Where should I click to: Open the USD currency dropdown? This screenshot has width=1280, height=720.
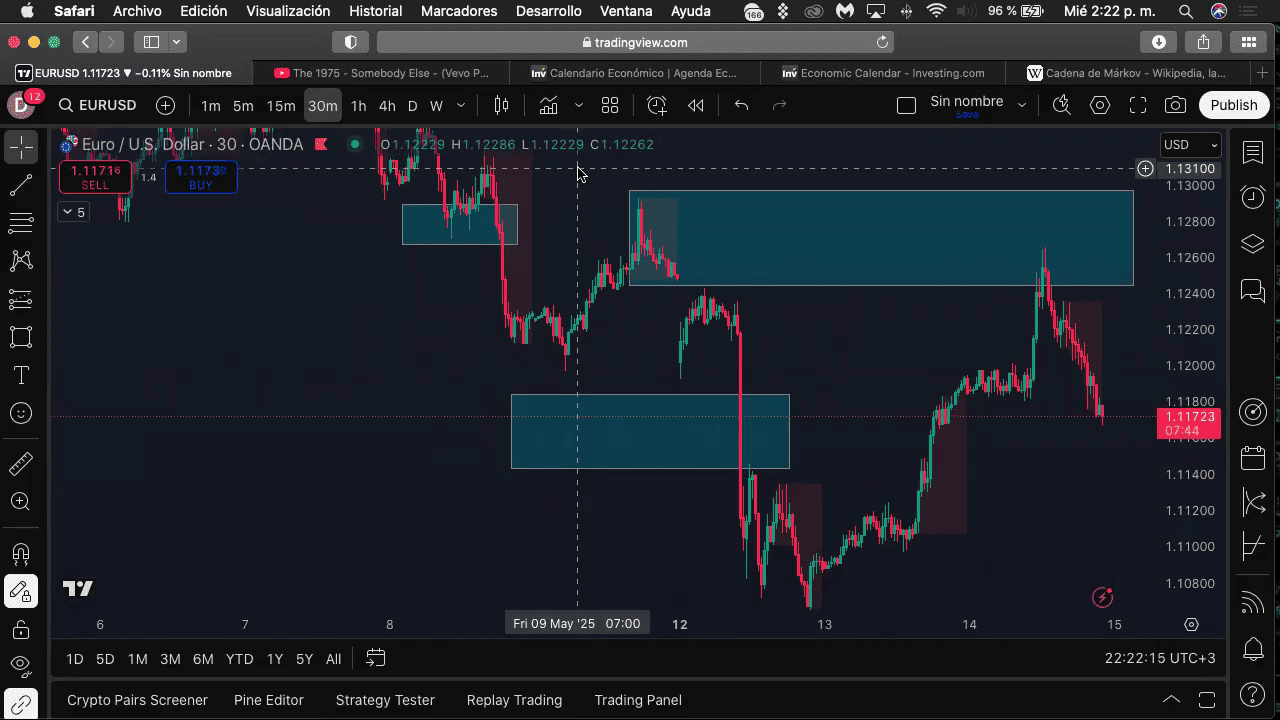pyautogui.click(x=1190, y=145)
